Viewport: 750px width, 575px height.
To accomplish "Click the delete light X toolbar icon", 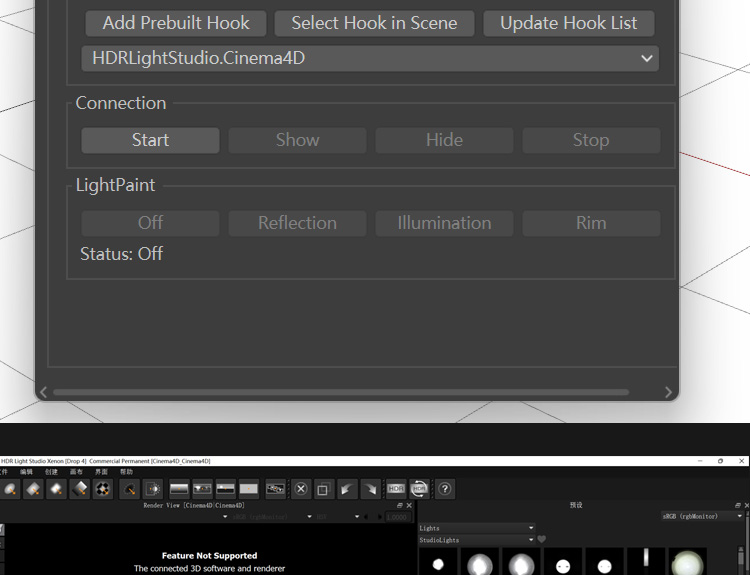I will point(301,489).
